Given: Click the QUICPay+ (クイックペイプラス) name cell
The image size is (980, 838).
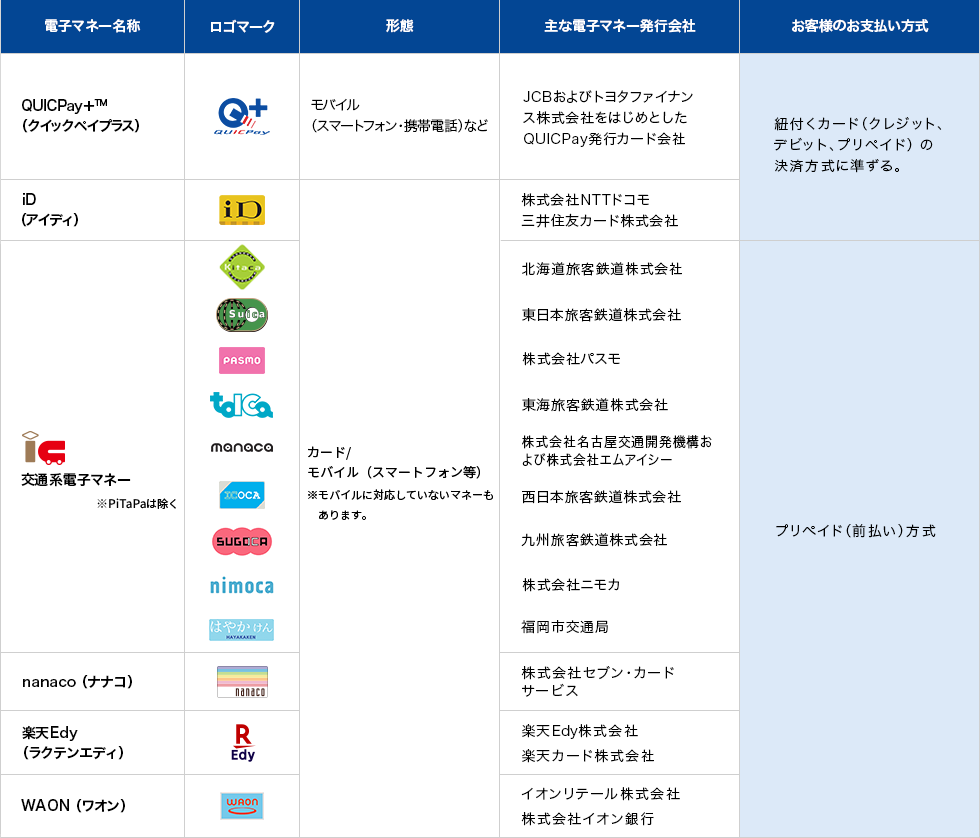Looking at the screenshot, I should click(x=92, y=116).
